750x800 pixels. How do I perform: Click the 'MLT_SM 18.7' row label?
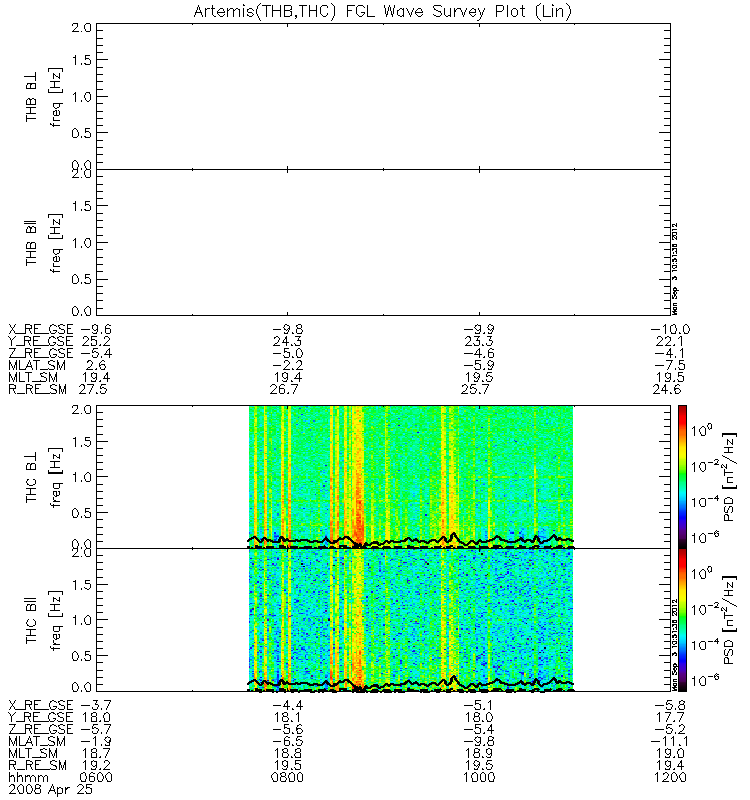click(x=59, y=753)
